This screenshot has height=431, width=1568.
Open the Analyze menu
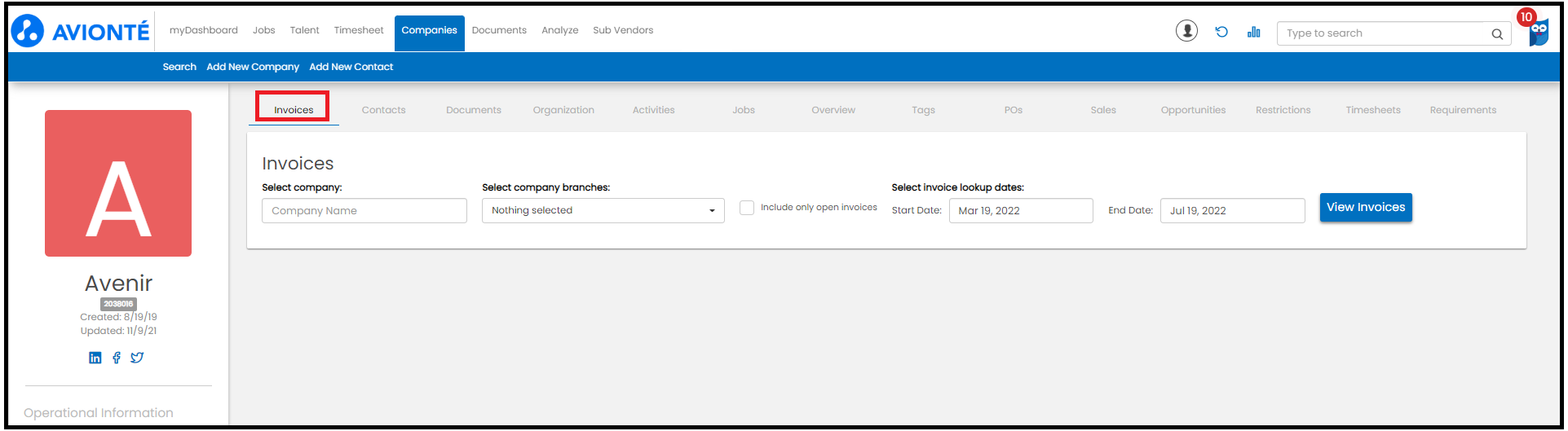[x=560, y=30]
